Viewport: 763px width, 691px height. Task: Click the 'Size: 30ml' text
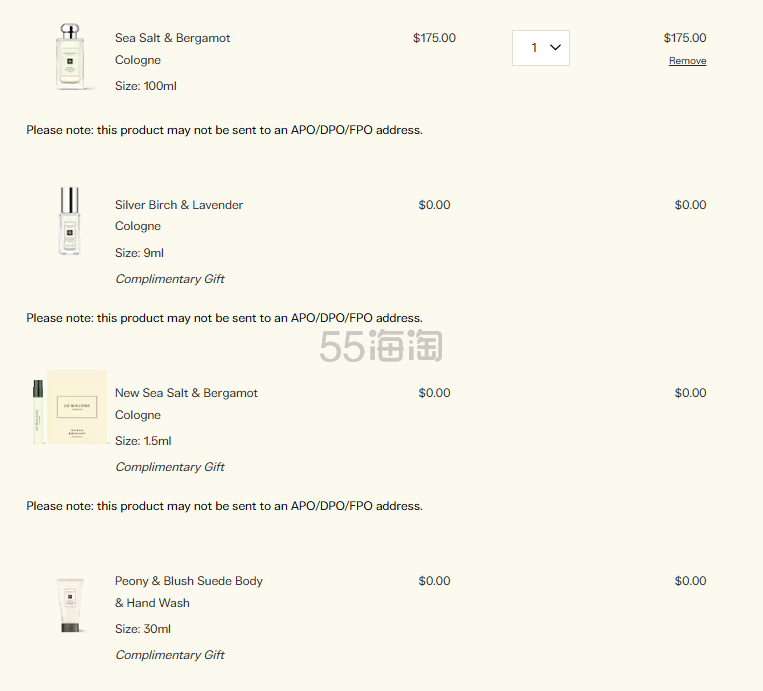pos(143,629)
